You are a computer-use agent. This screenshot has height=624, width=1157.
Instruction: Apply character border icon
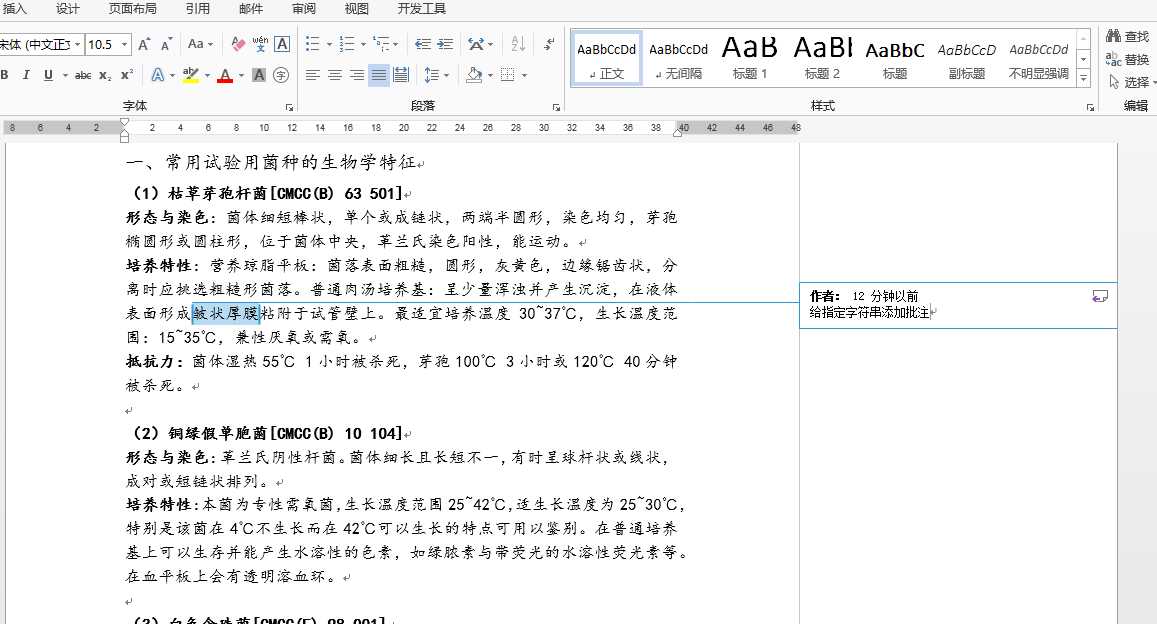(282, 44)
